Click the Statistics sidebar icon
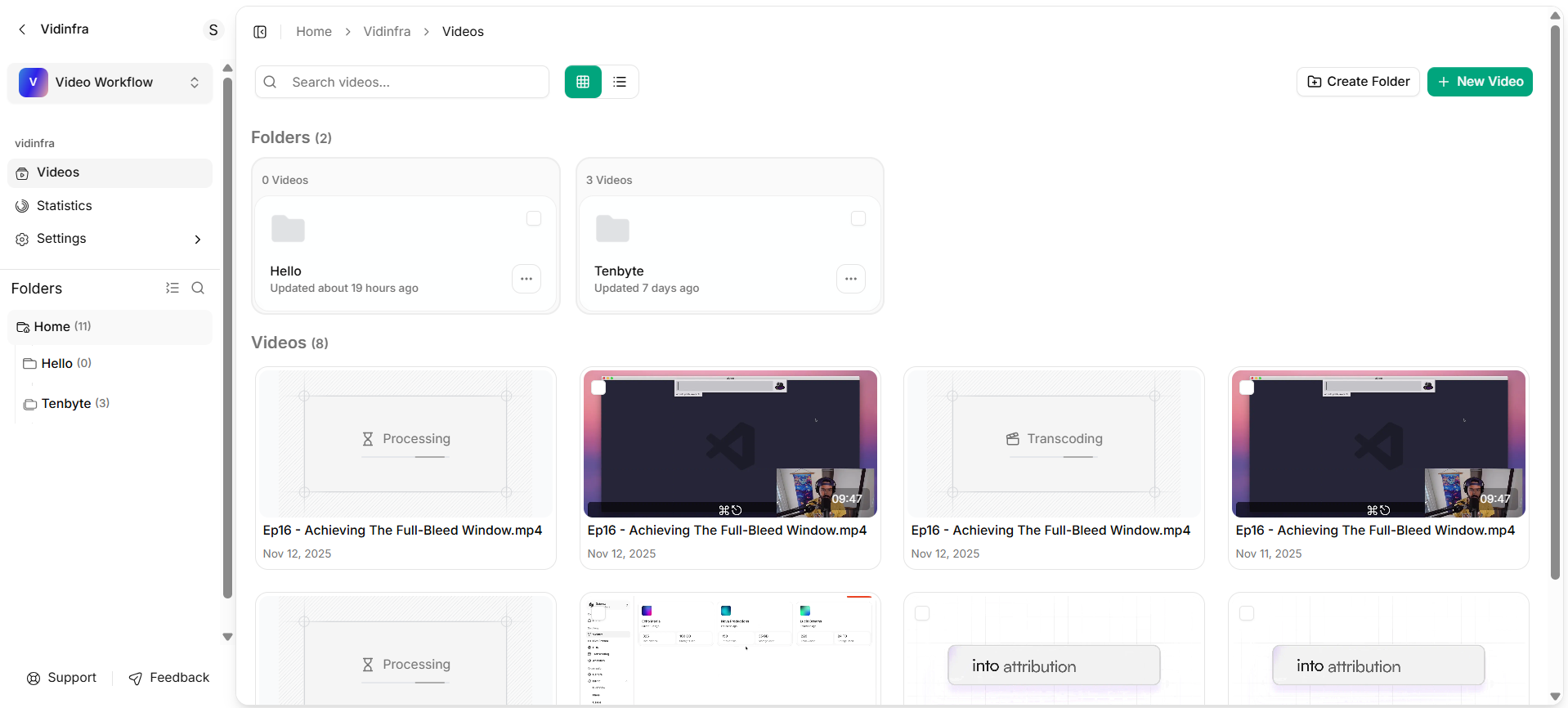 click(x=22, y=206)
